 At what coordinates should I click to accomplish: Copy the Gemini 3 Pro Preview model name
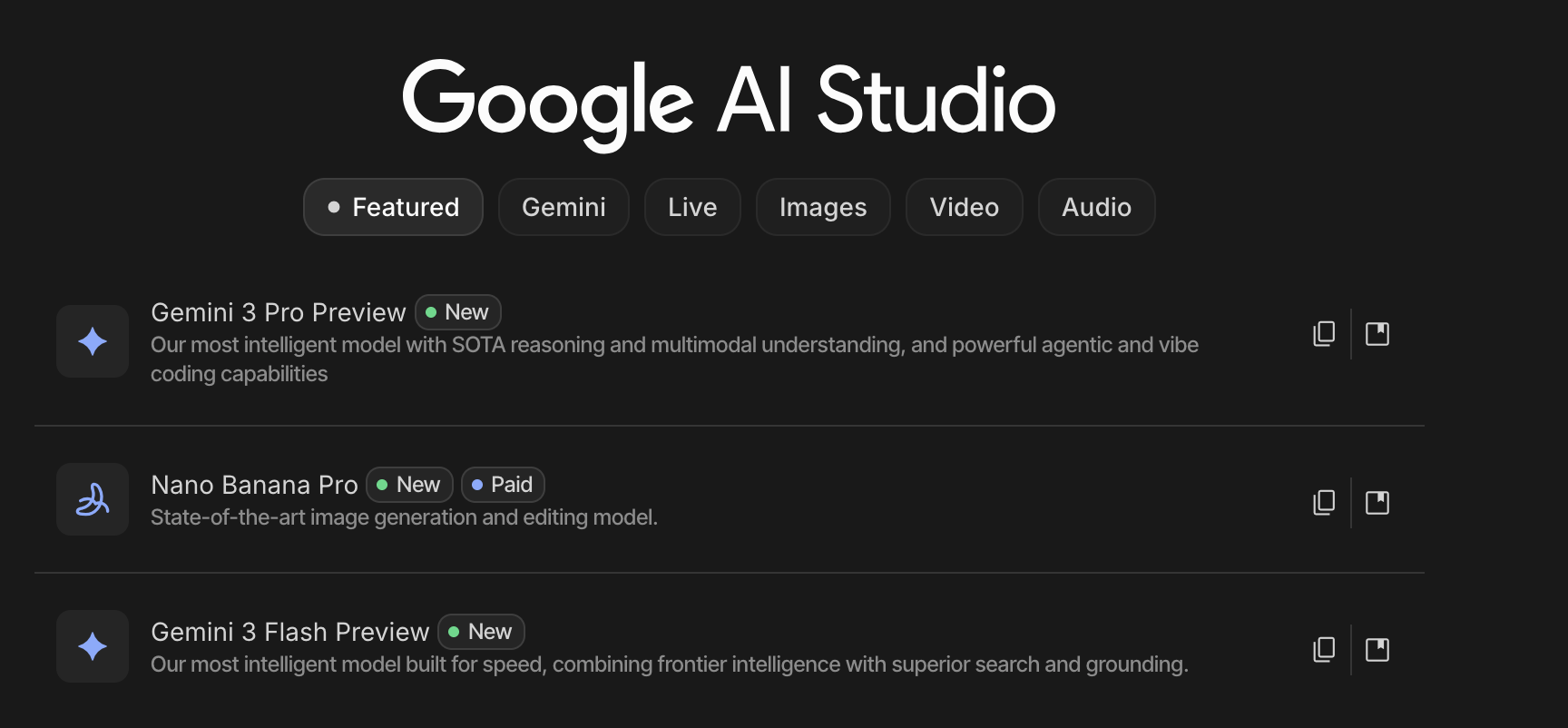(1324, 334)
